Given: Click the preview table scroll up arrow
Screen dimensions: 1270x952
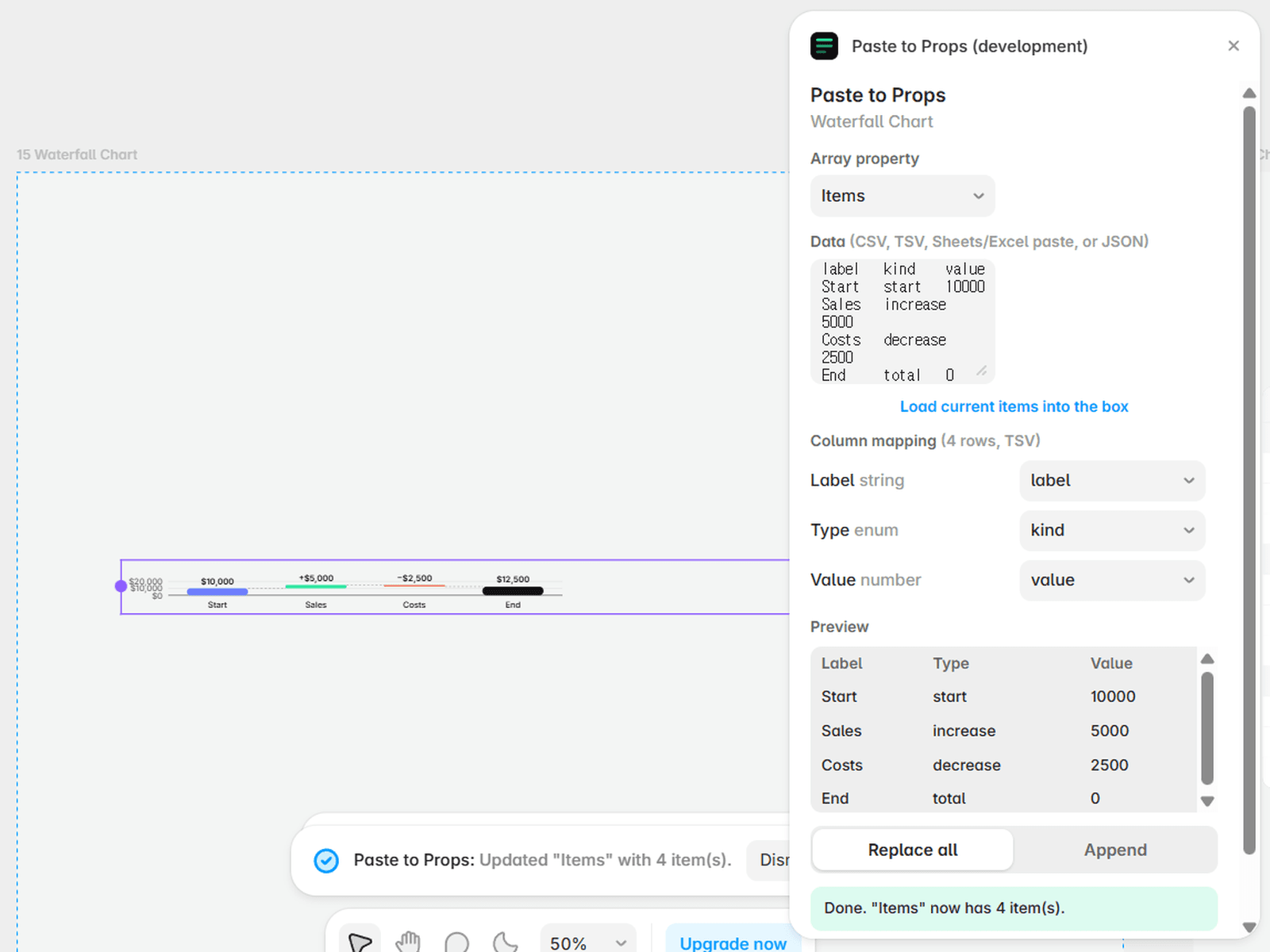Looking at the screenshot, I should pyautogui.click(x=1207, y=659).
